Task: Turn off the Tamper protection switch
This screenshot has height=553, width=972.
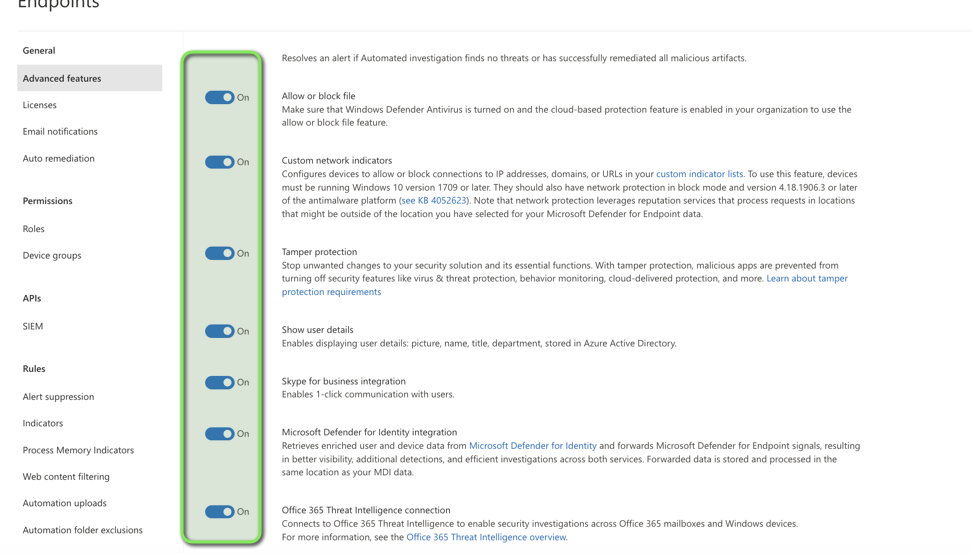Action: click(220, 253)
